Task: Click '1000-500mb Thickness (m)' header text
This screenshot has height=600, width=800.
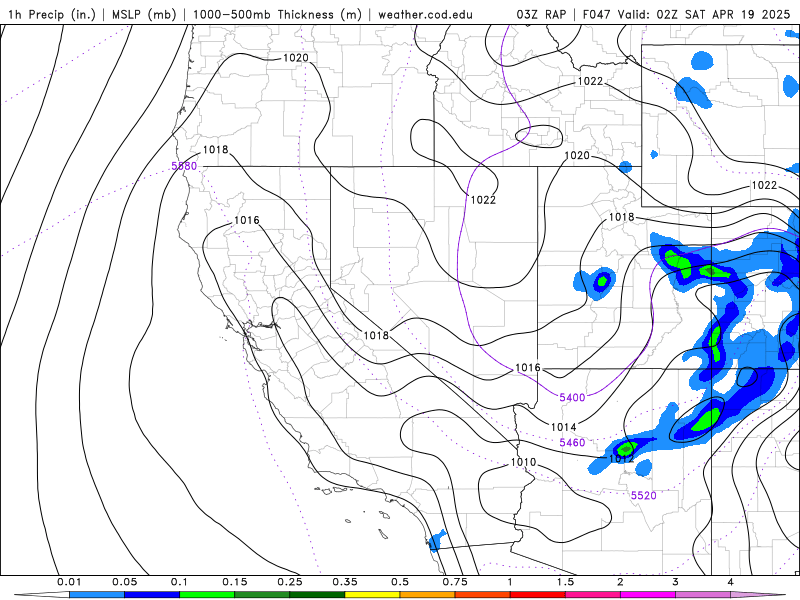Action: [x=277, y=14]
